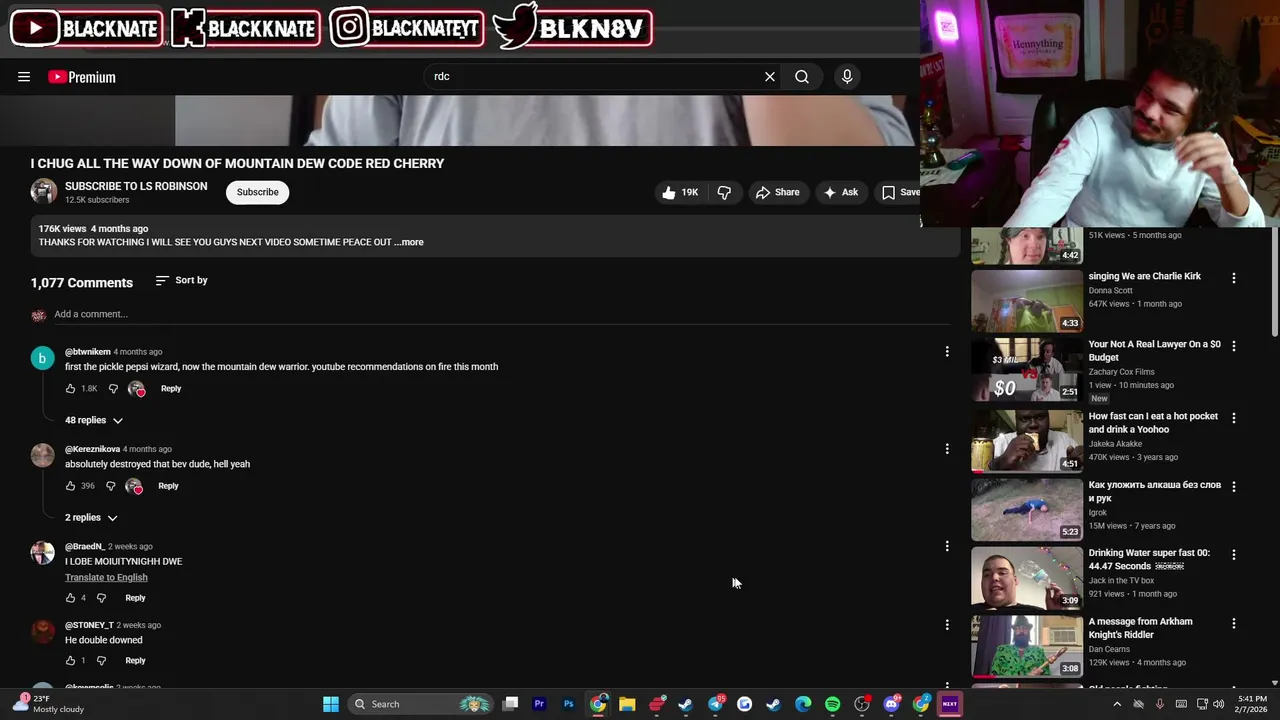Open the weather widget showing 23°F
The image size is (1280, 720).
[x=48, y=704]
